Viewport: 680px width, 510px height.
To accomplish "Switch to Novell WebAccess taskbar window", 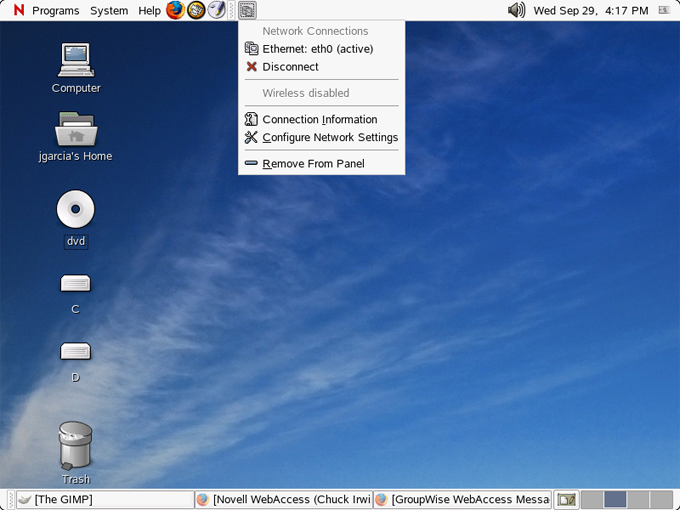I will click(284, 500).
